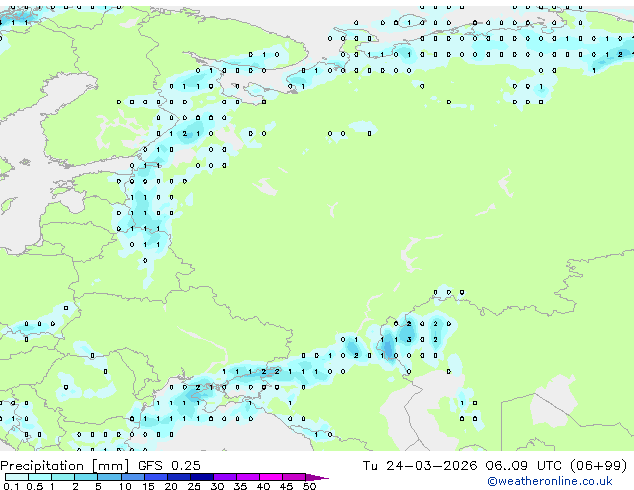Select the 'Precipitation [mm]' title text
The width and height of the screenshot is (634, 490).
click(65, 466)
